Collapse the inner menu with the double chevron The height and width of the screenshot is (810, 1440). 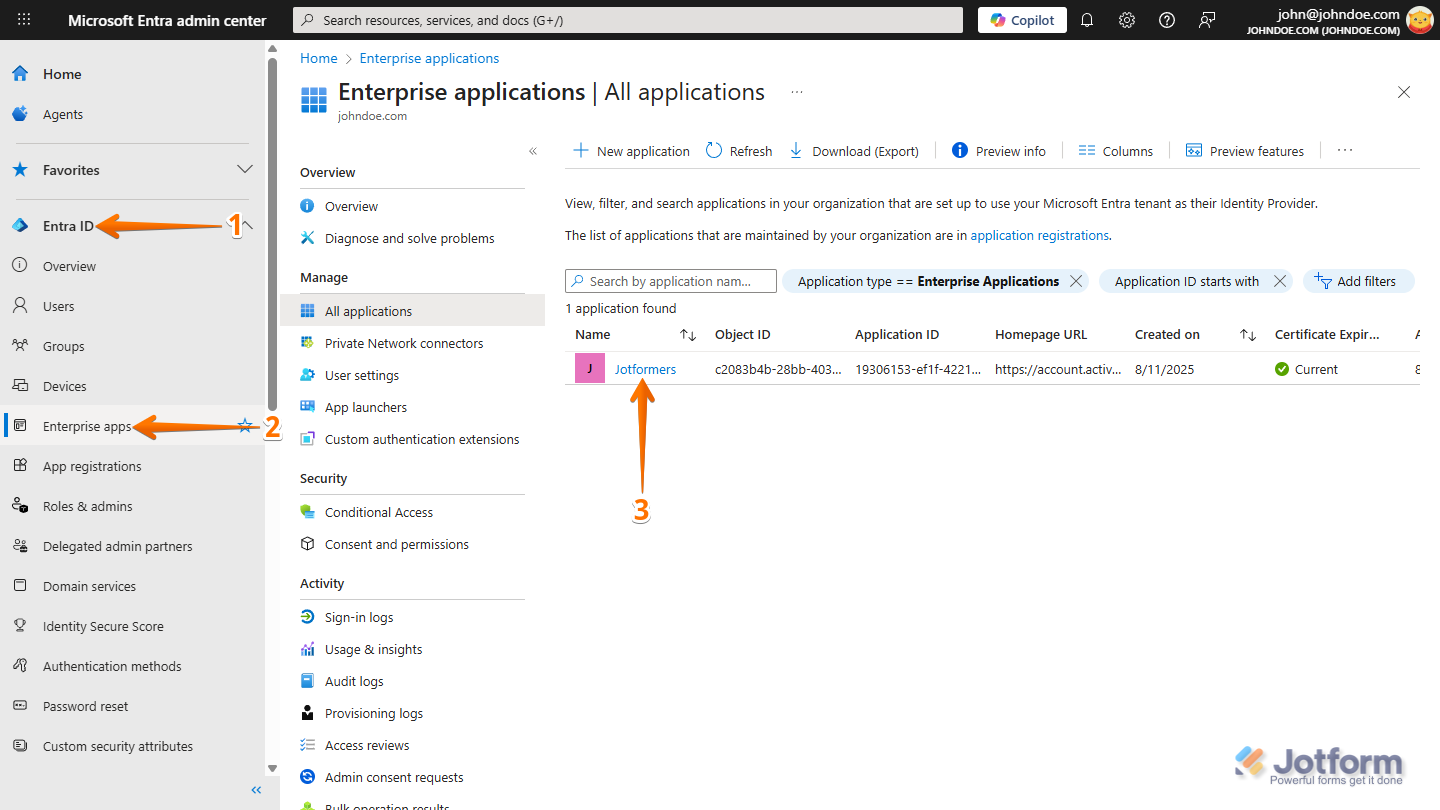[533, 151]
